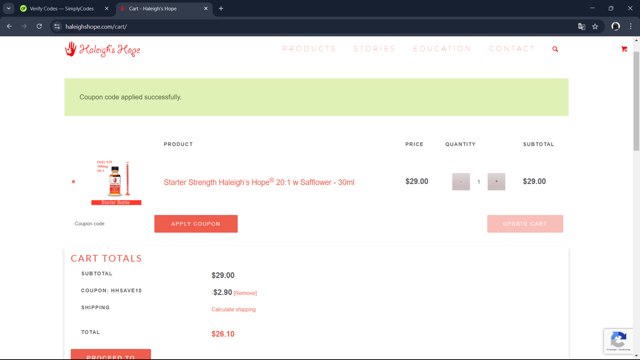Restore down the browser window
This screenshot has width=640, height=360.
click(611, 8)
